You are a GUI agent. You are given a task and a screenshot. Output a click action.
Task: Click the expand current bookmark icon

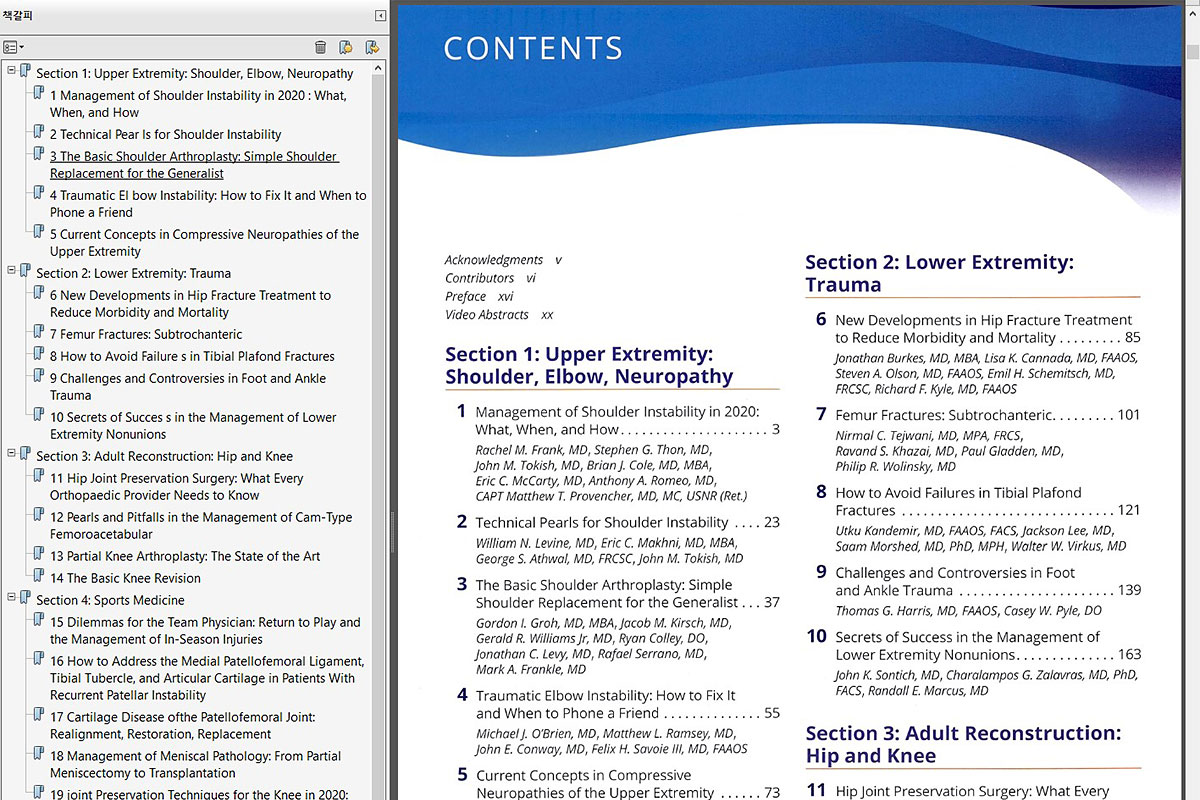point(372,47)
